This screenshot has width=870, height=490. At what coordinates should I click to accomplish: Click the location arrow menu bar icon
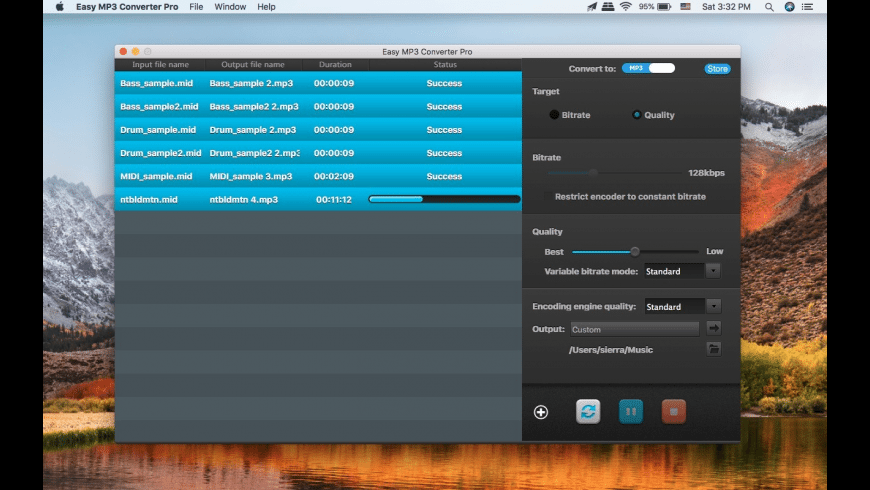tap(592, 7)
